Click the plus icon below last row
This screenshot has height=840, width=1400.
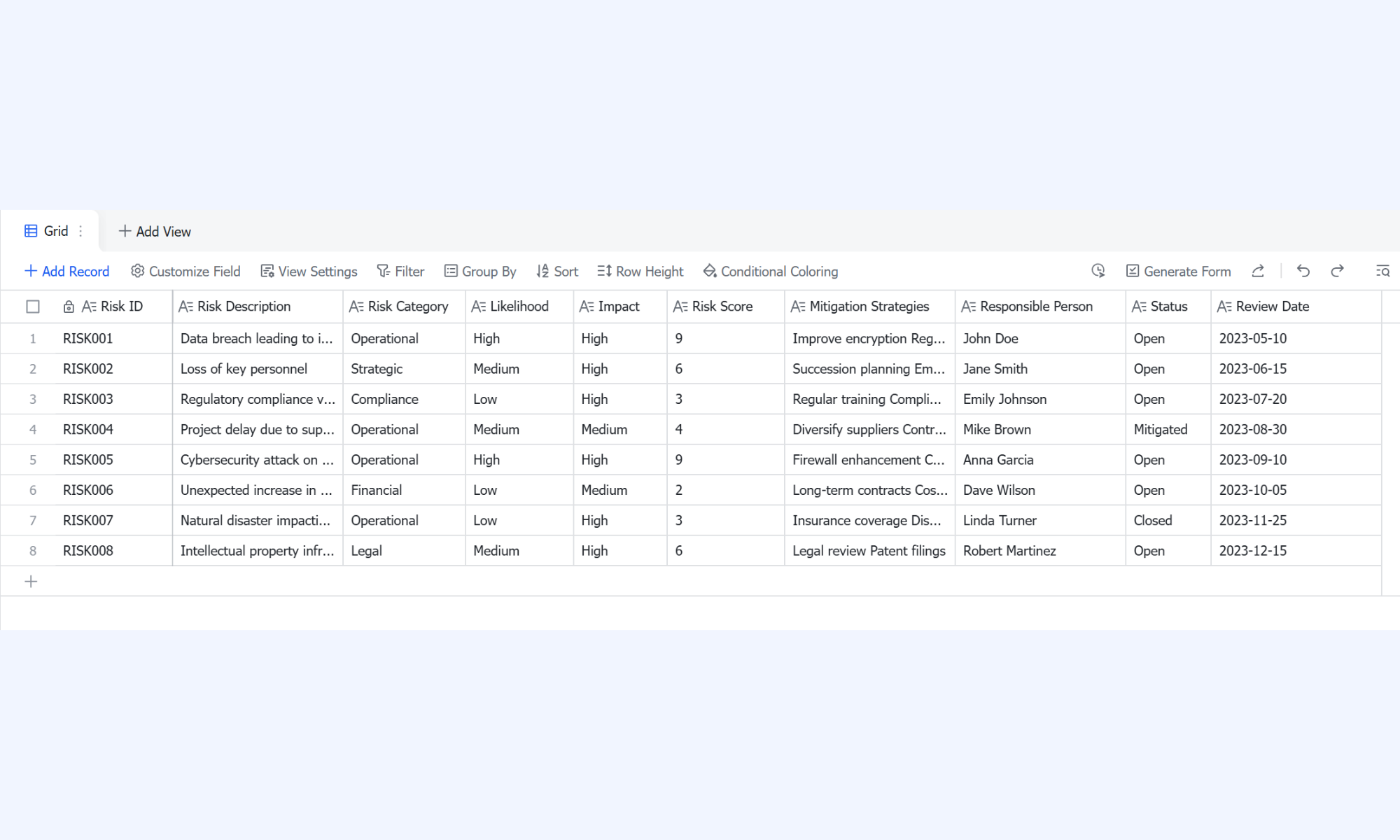coord(31,581)
